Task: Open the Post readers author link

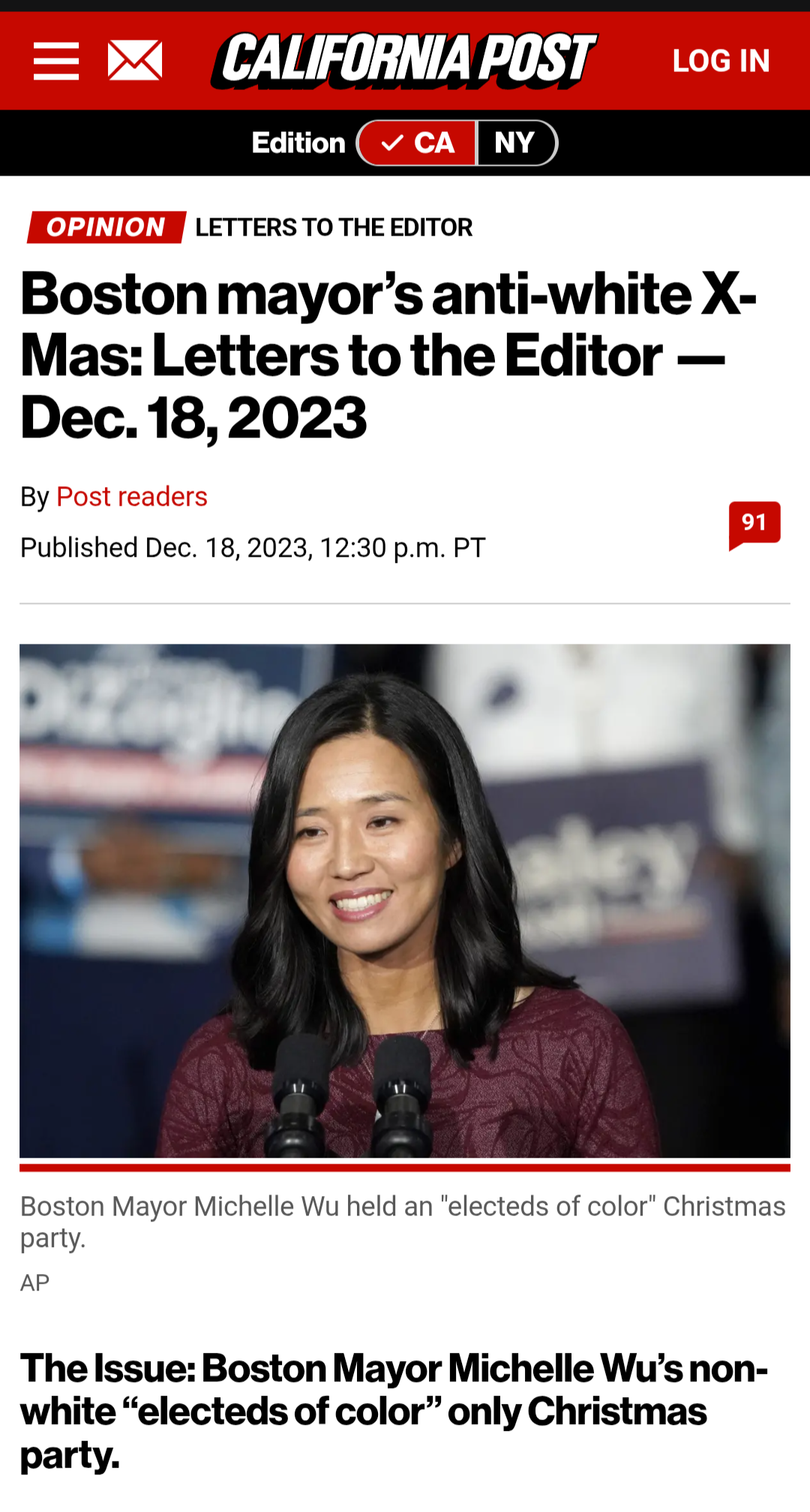Action: [132, 497]
